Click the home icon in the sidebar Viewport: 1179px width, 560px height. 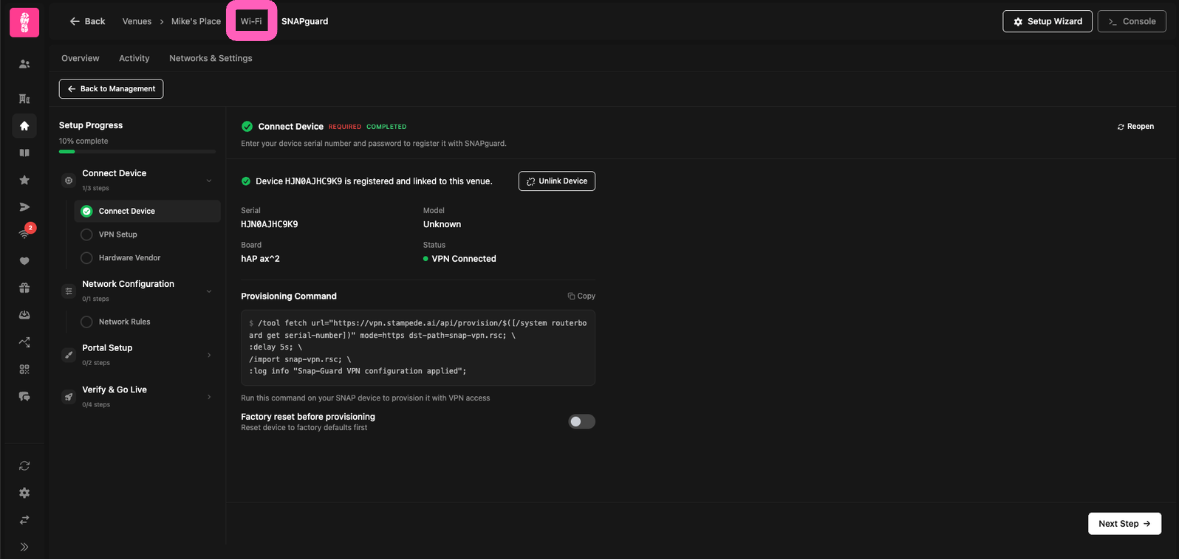tap(24, 126)
